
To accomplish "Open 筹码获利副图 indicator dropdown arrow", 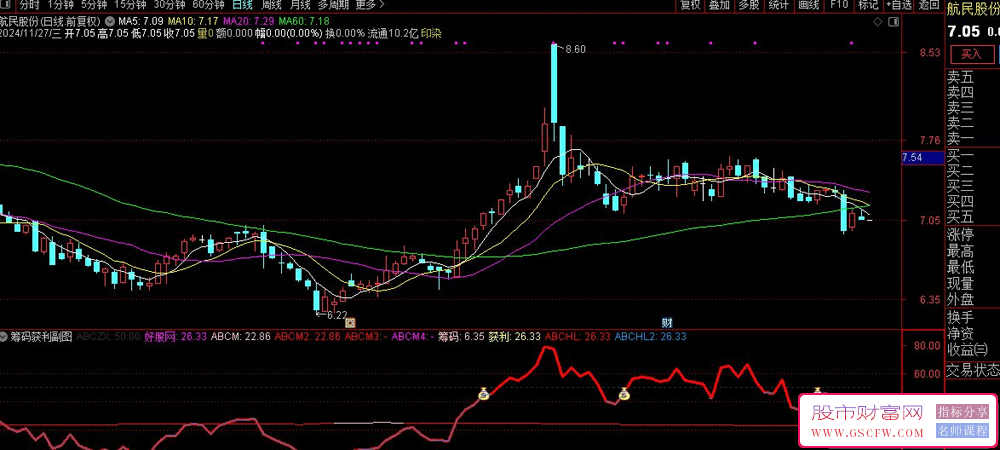I will pos(5,335).
